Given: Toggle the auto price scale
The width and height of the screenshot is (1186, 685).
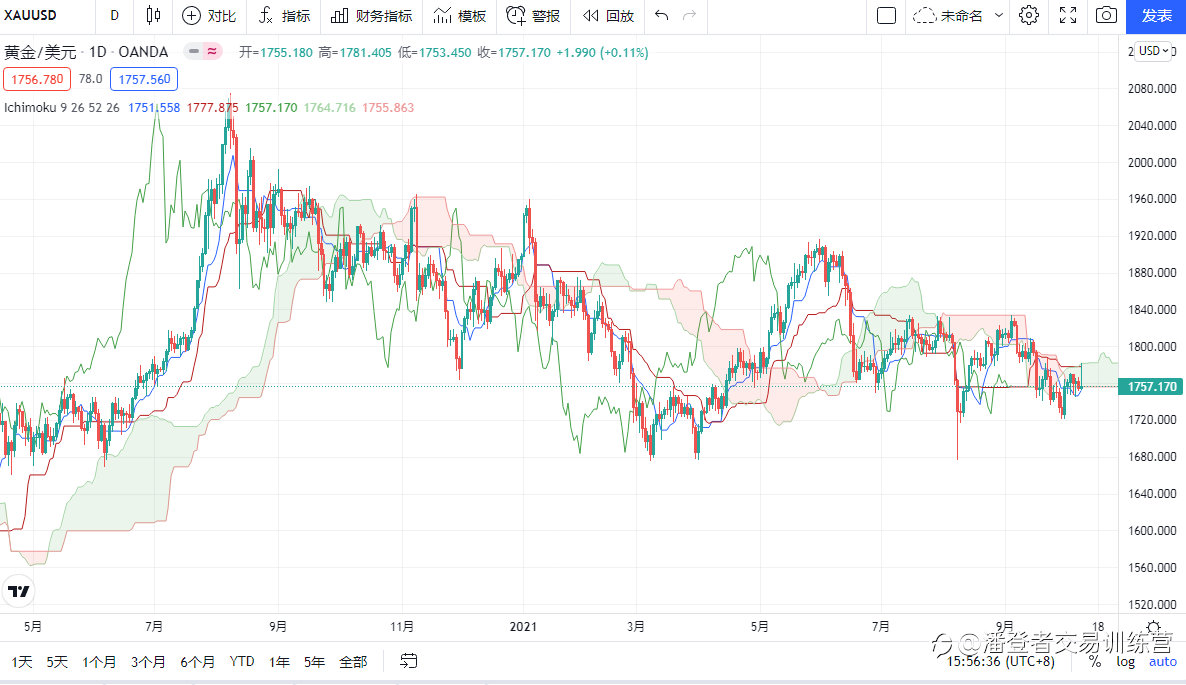Looking at the screenshot, I should coord(1162,661).
